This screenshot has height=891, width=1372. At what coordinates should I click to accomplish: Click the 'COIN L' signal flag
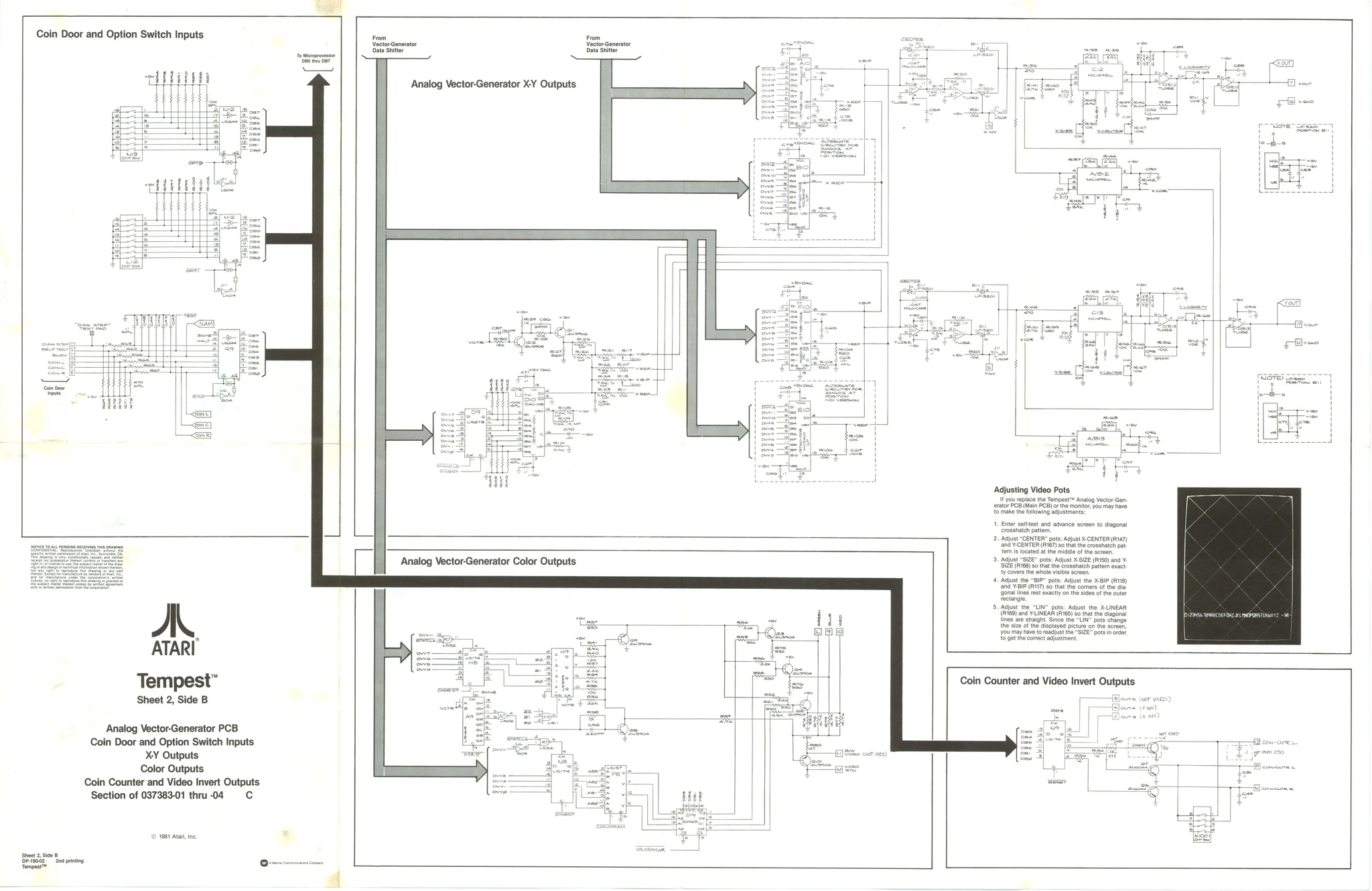pos(202,415)
